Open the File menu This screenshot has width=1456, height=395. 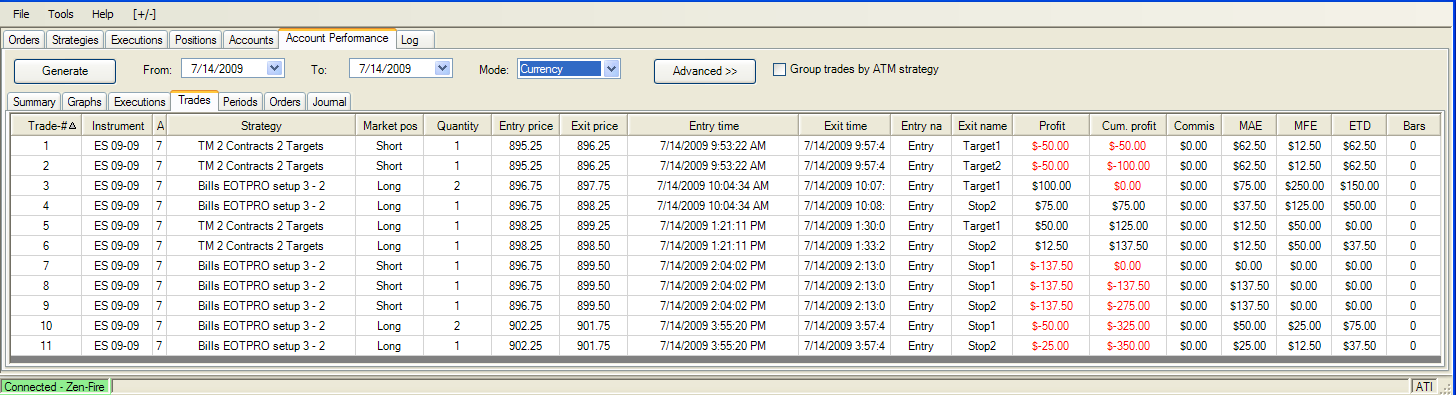pos(20,14)
